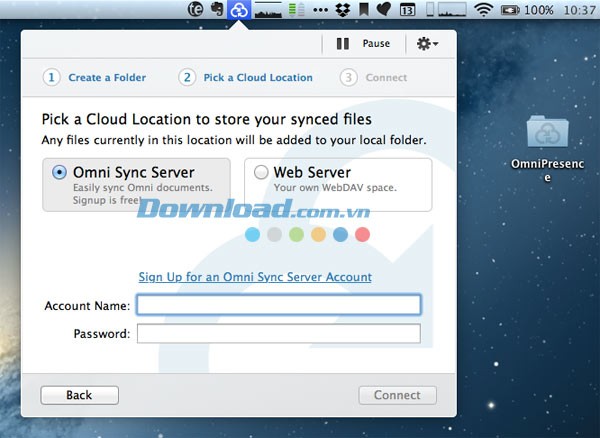Click the green battery bars menu icon
This screenshot has height=438, width=600.
click(x=296, y=10)
